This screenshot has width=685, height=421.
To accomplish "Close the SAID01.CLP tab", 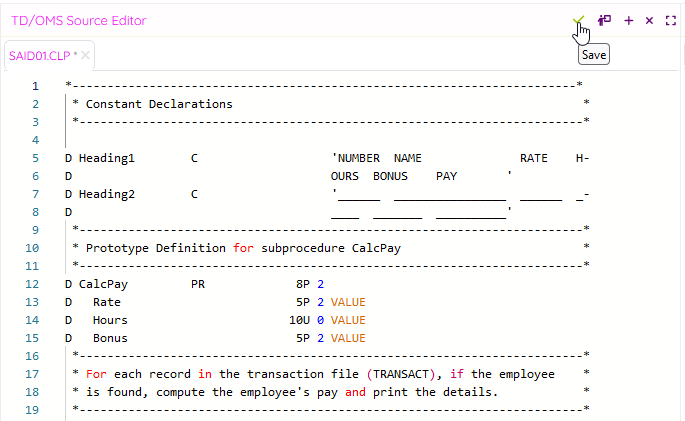I will (x=86, y=55).
